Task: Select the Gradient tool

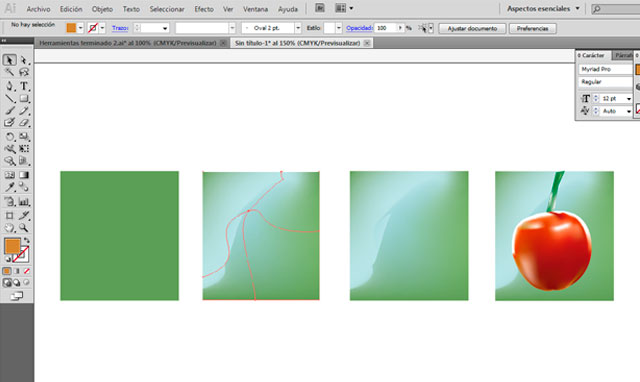Action: point(24,175)
